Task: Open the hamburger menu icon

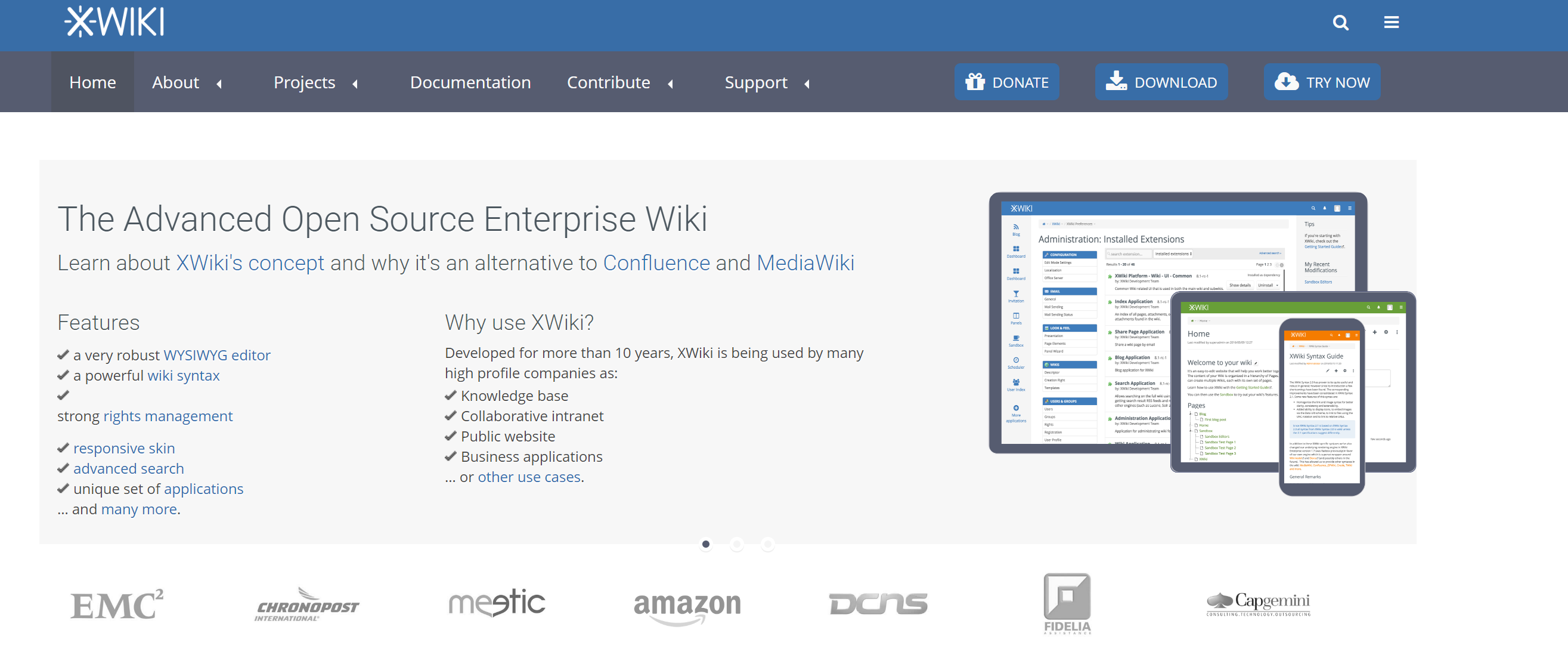Action: [x=1391, y=23]
